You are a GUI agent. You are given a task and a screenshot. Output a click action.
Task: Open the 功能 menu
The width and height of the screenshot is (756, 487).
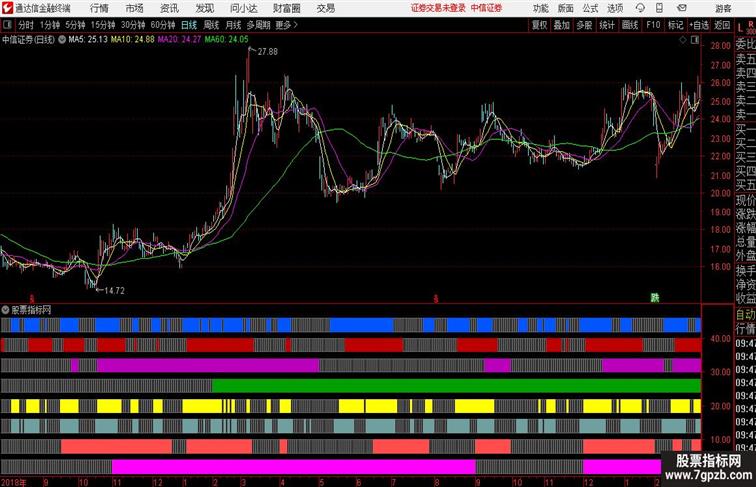540,8
